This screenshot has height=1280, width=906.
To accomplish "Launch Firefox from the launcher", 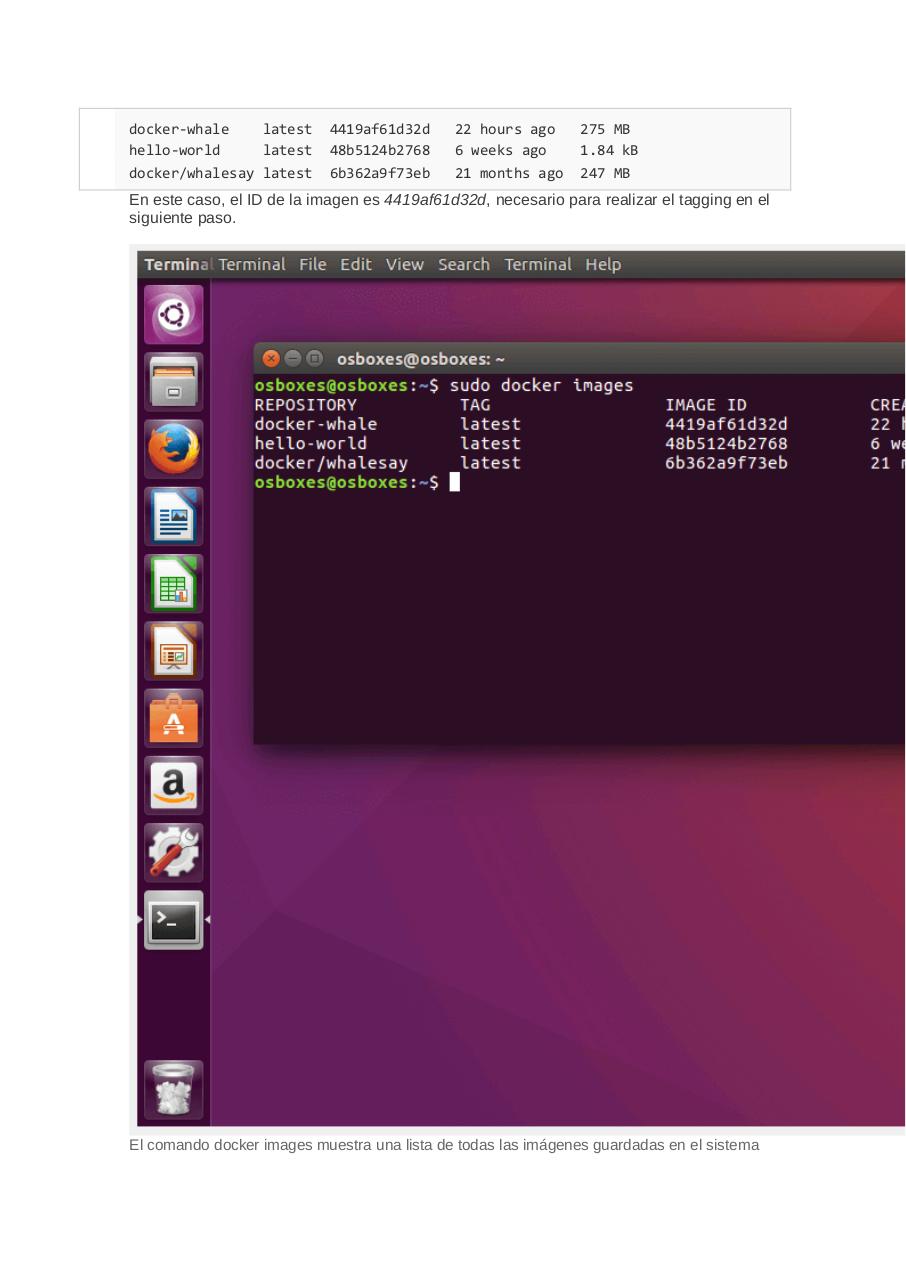I will (x=173, y=448).
